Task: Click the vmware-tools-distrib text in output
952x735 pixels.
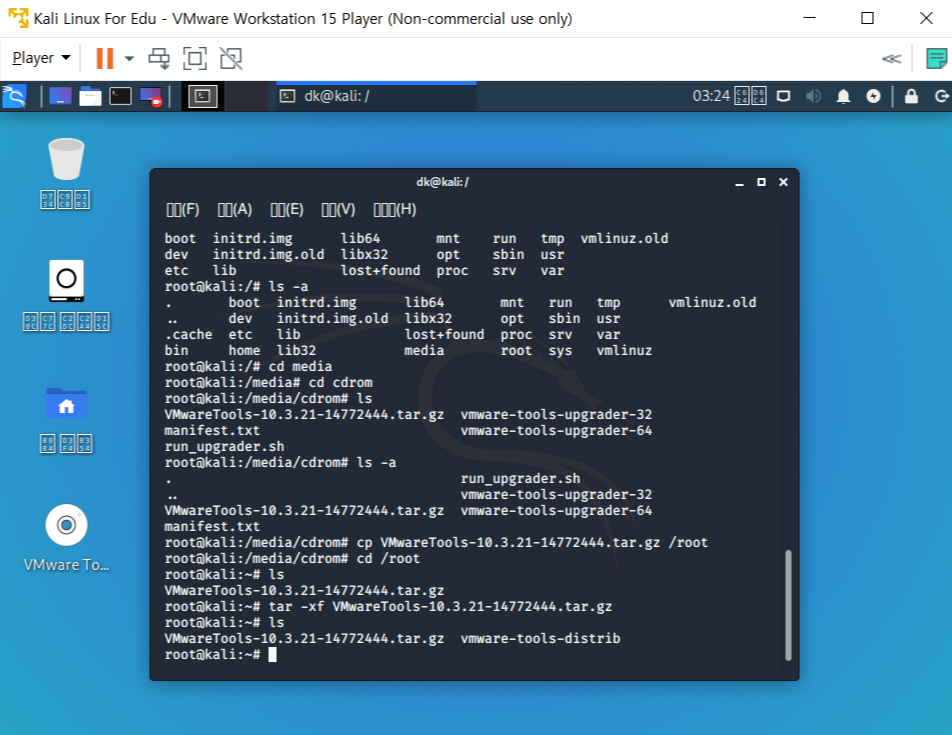Action: point(540,638)
